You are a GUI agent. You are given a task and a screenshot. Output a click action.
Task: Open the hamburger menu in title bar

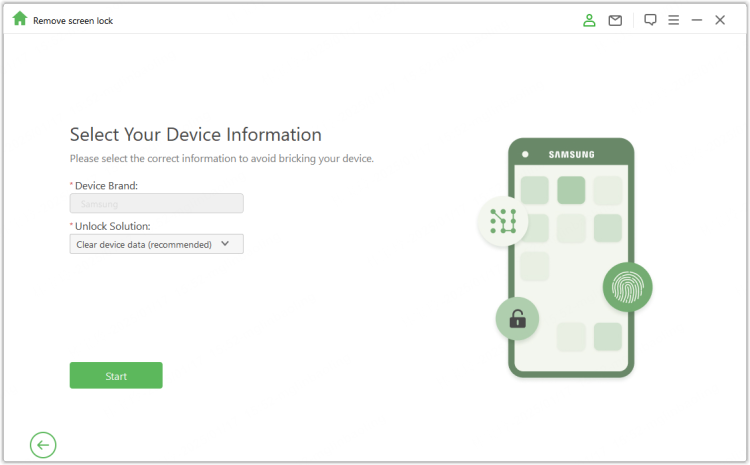674,20
